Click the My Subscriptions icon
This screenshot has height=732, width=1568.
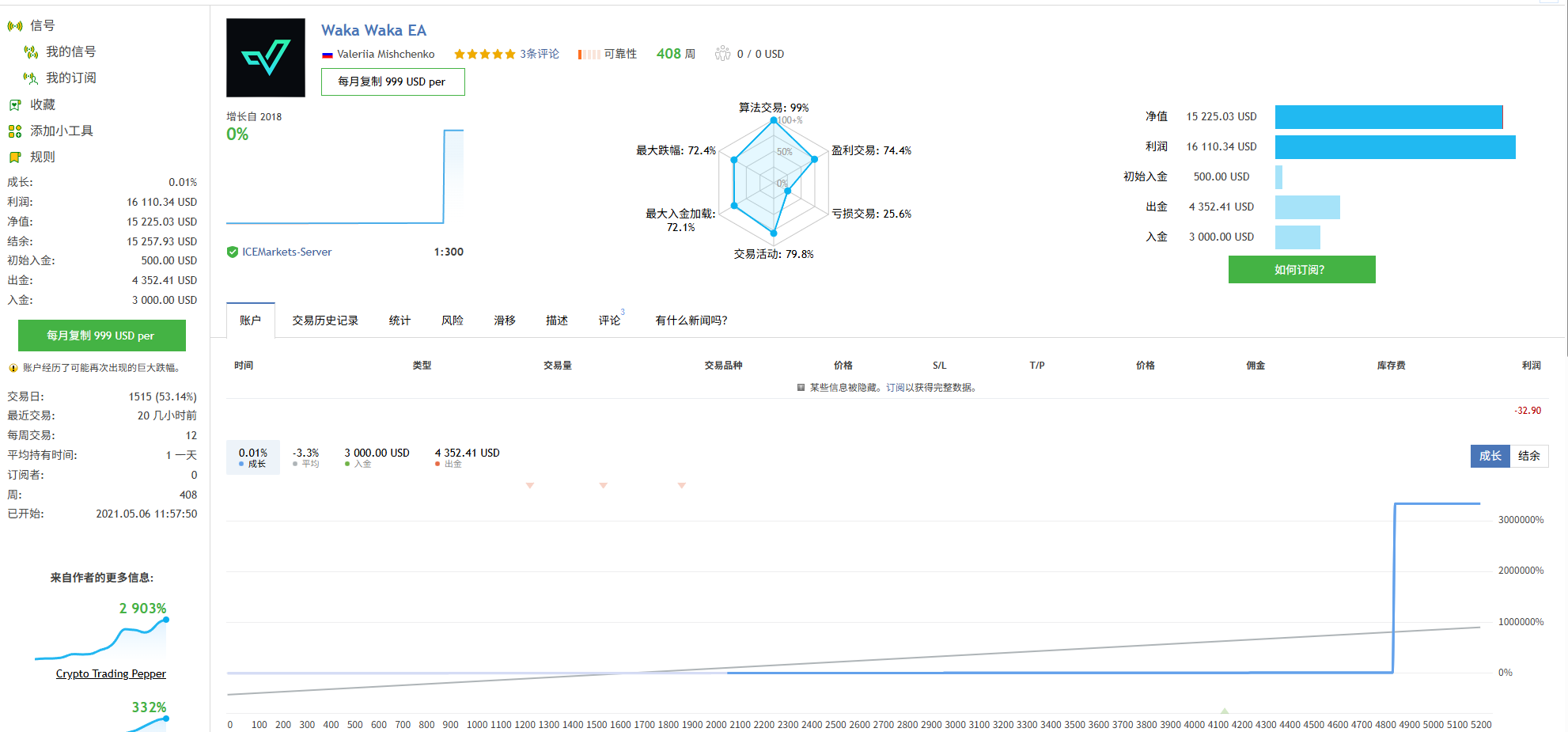click(x=31, y=78)
